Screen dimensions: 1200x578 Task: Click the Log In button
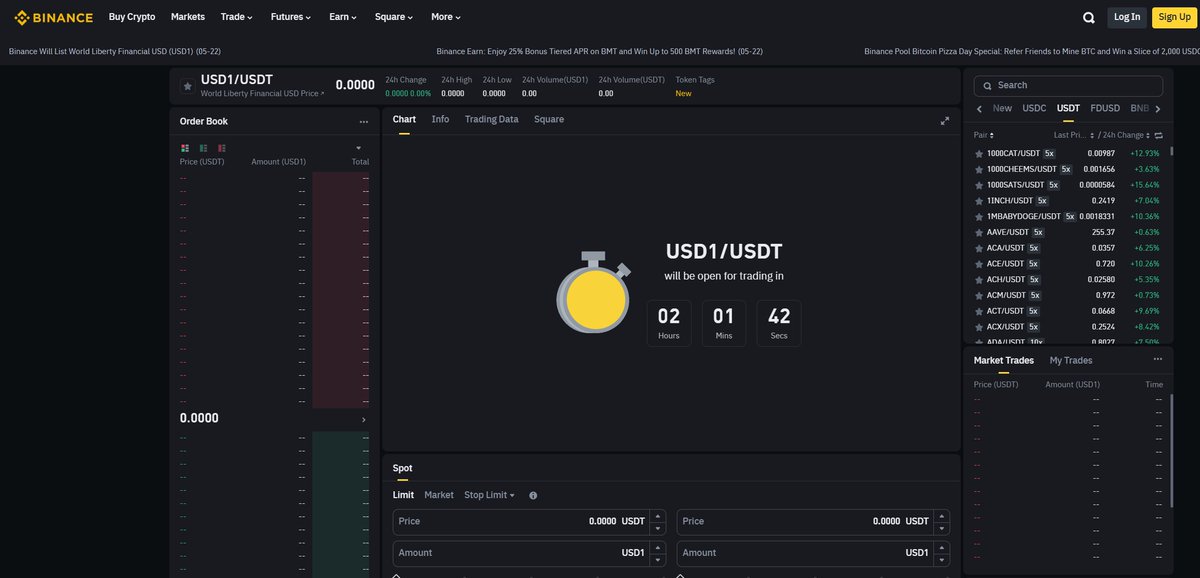coord(1127,17)
